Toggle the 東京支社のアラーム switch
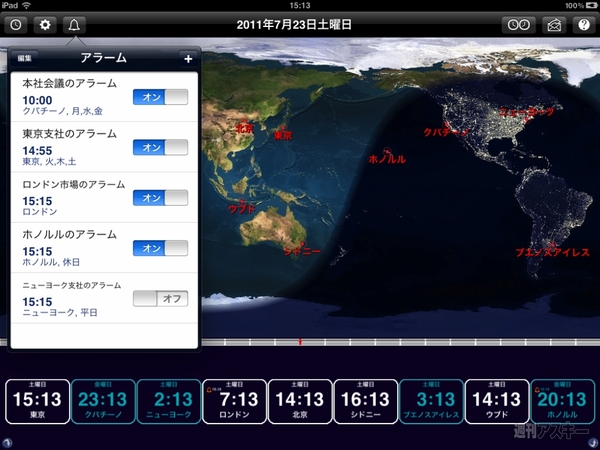This screenshot has width=600, height=450. click(160, 147)
